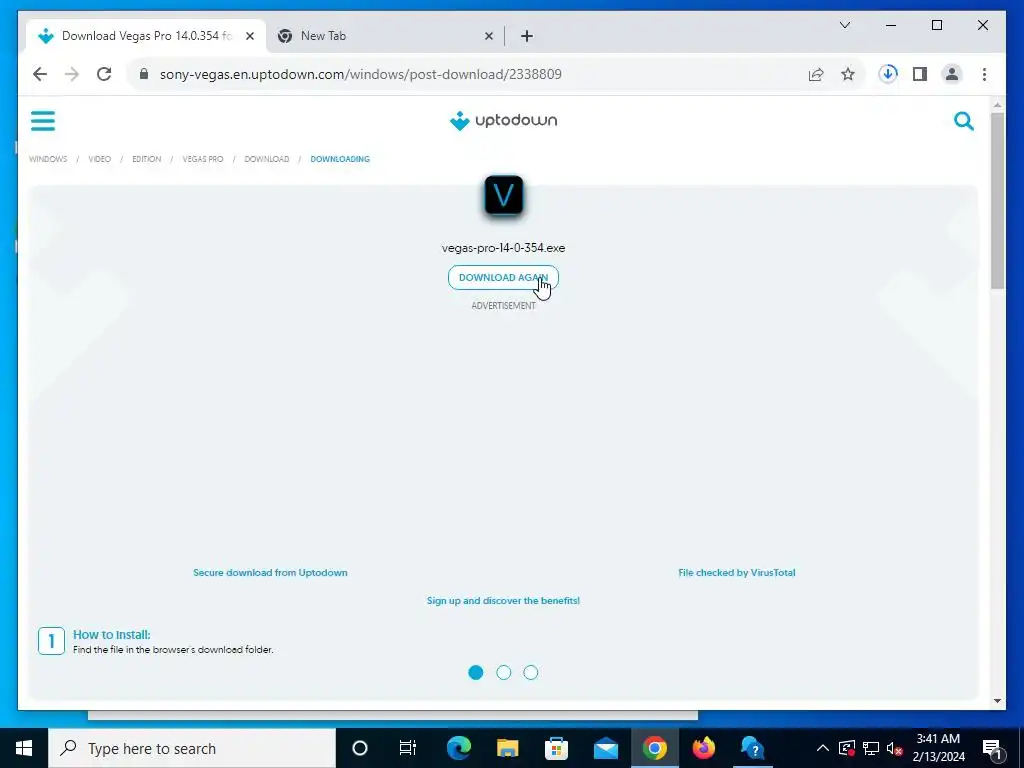
Task: Open DOWNLOAD breadcrumb link
Action: (x=266, y=159)
